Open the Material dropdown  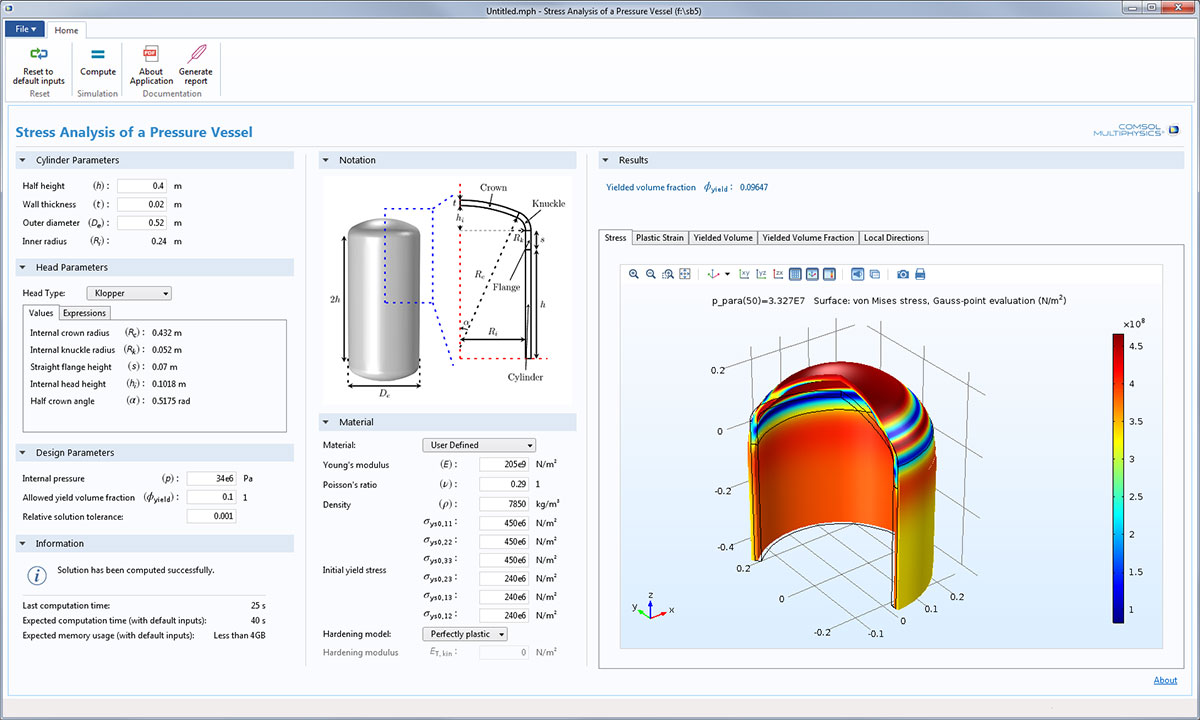(479, 445)
